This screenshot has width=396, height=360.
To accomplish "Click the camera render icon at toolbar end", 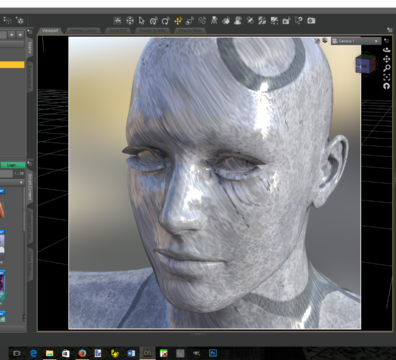I will click(311, 21).
